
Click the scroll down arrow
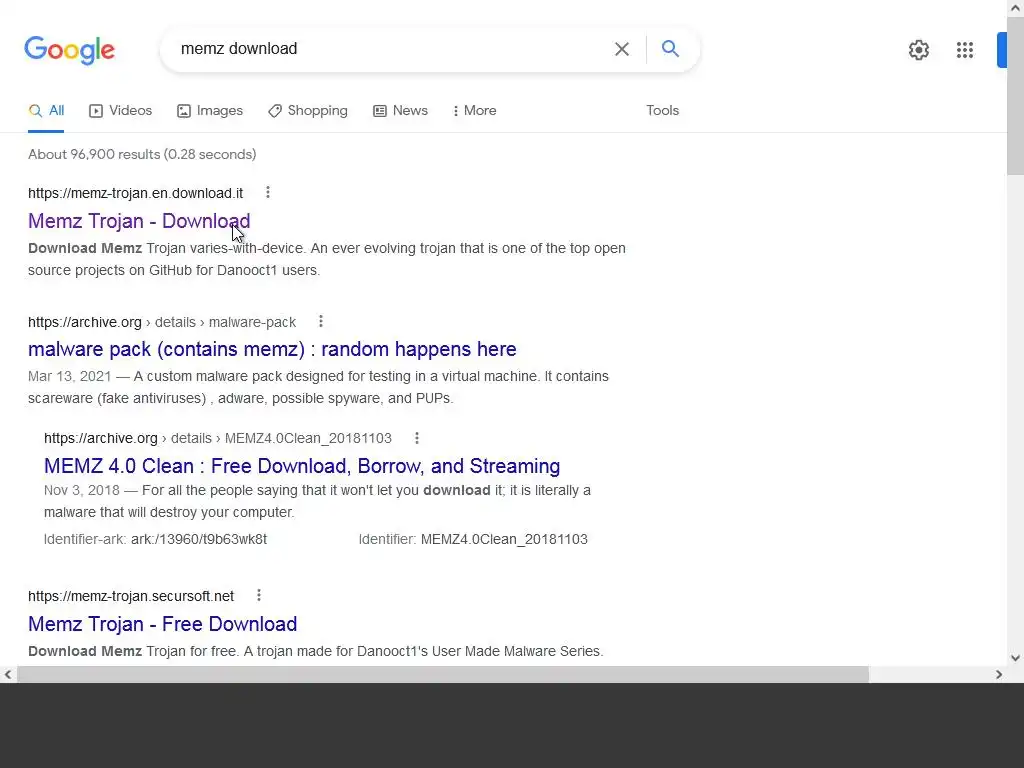1016,658
